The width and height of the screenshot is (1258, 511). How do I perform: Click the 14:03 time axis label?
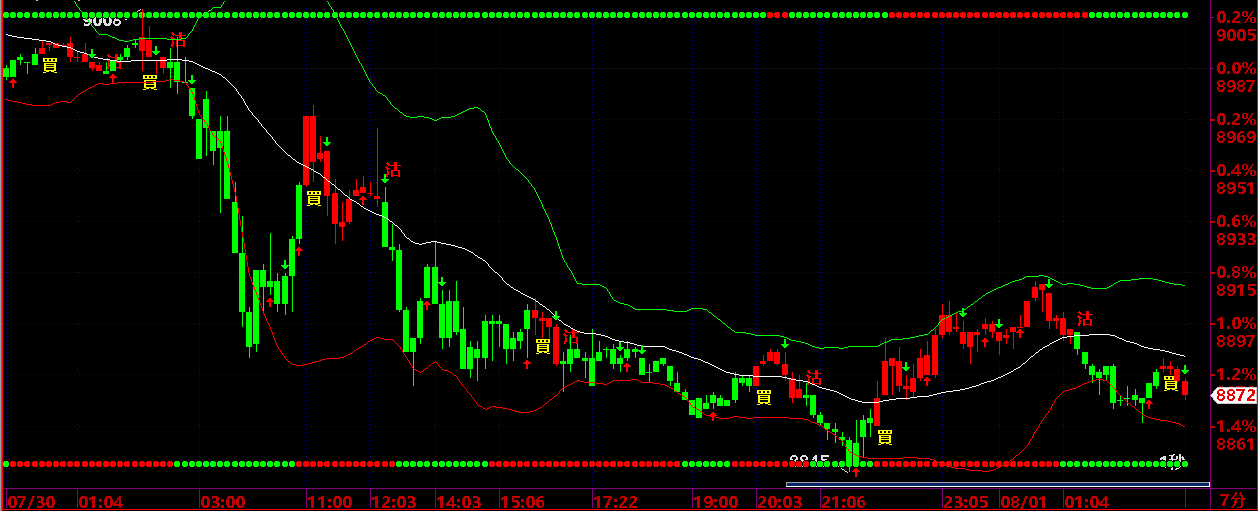coord(460,500)
